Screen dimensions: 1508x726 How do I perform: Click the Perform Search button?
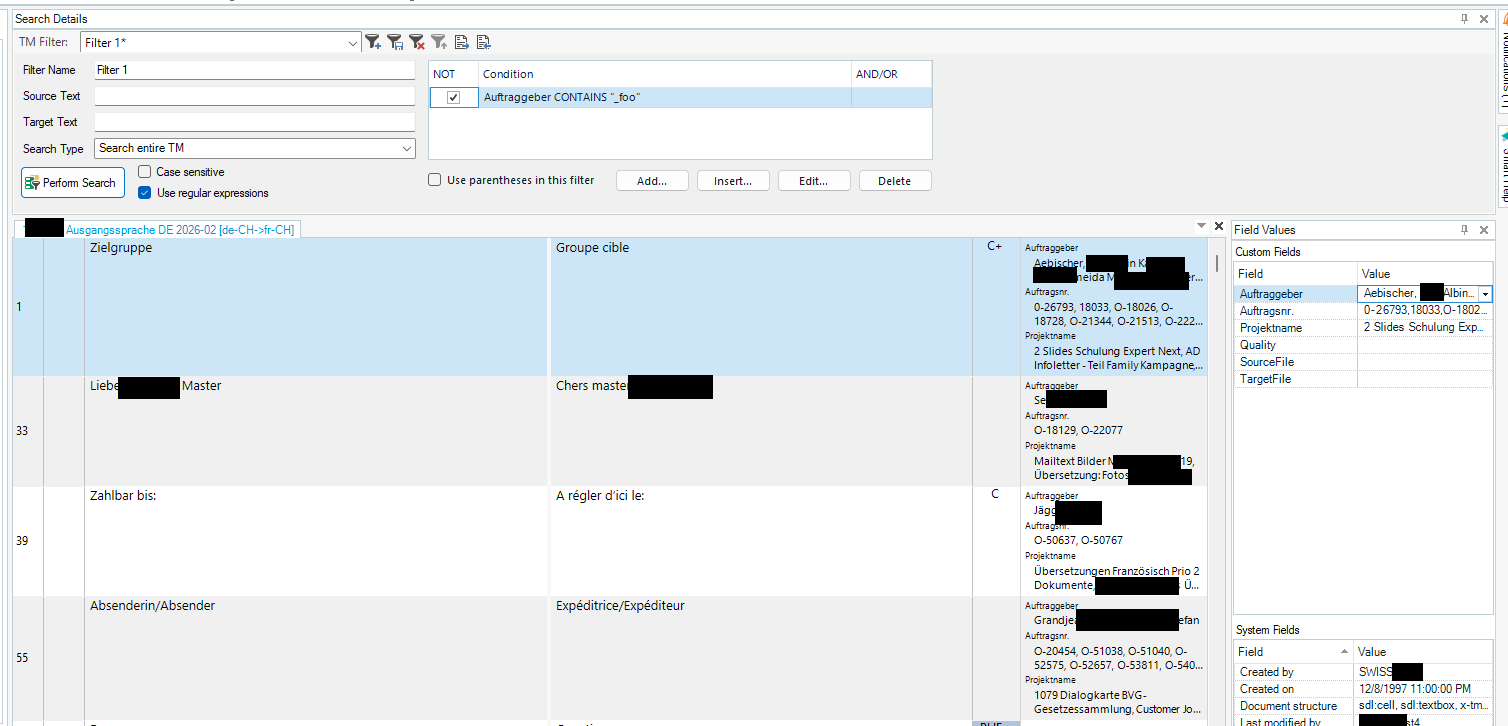[x=70, y=183]
